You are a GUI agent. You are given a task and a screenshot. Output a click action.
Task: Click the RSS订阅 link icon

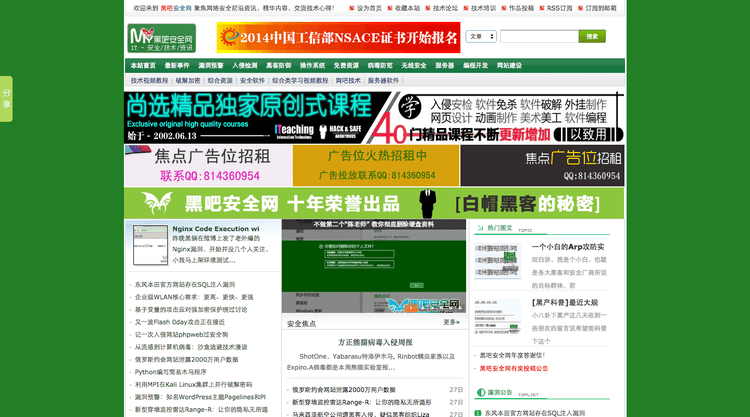click(543, 8)
